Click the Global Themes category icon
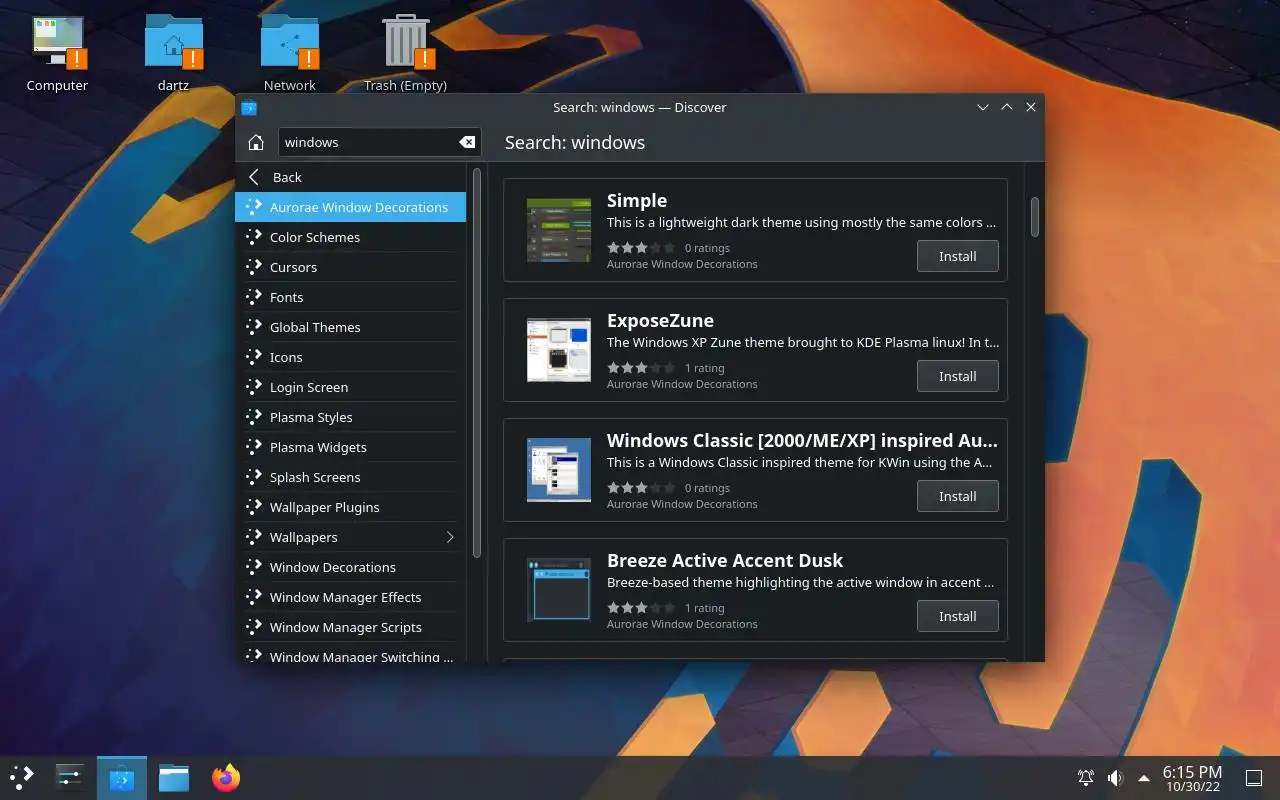Viewport: 1280px width, 800px height. coord(253,327)
